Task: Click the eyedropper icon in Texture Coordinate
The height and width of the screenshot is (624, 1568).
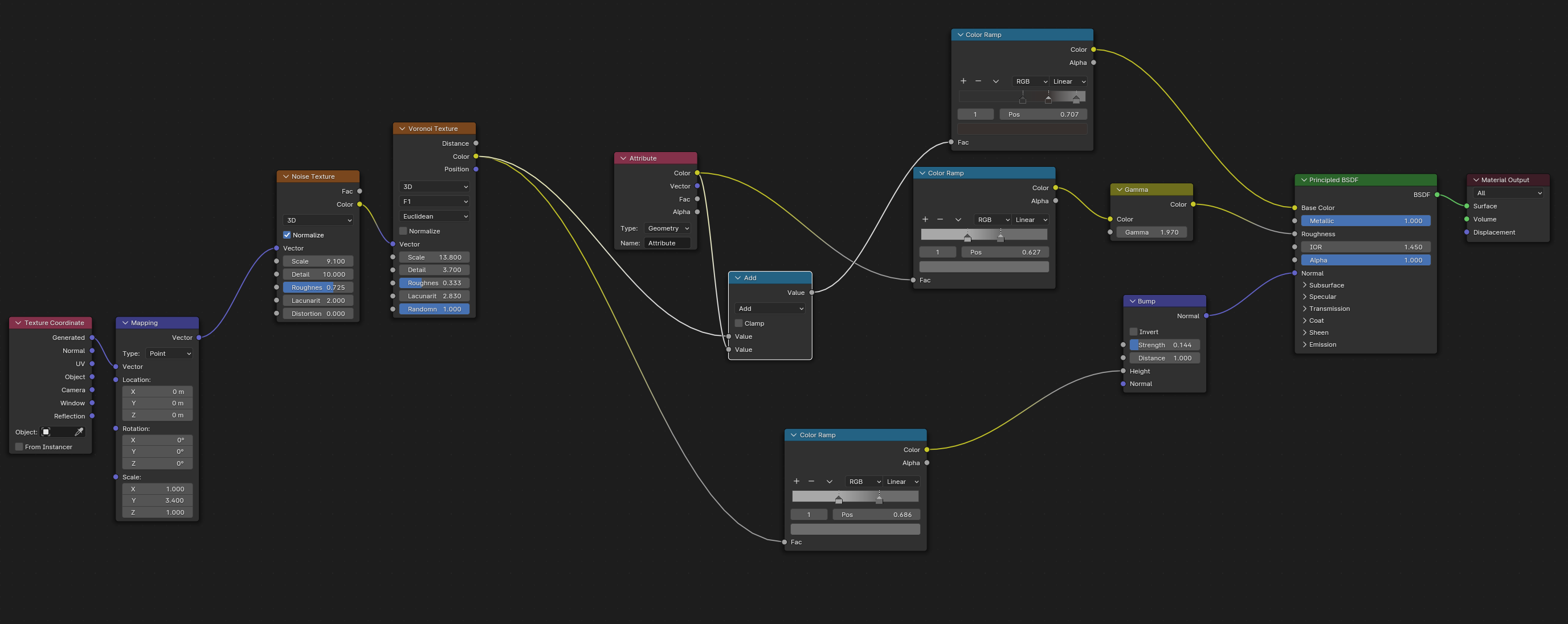Action: click(79, 432)
